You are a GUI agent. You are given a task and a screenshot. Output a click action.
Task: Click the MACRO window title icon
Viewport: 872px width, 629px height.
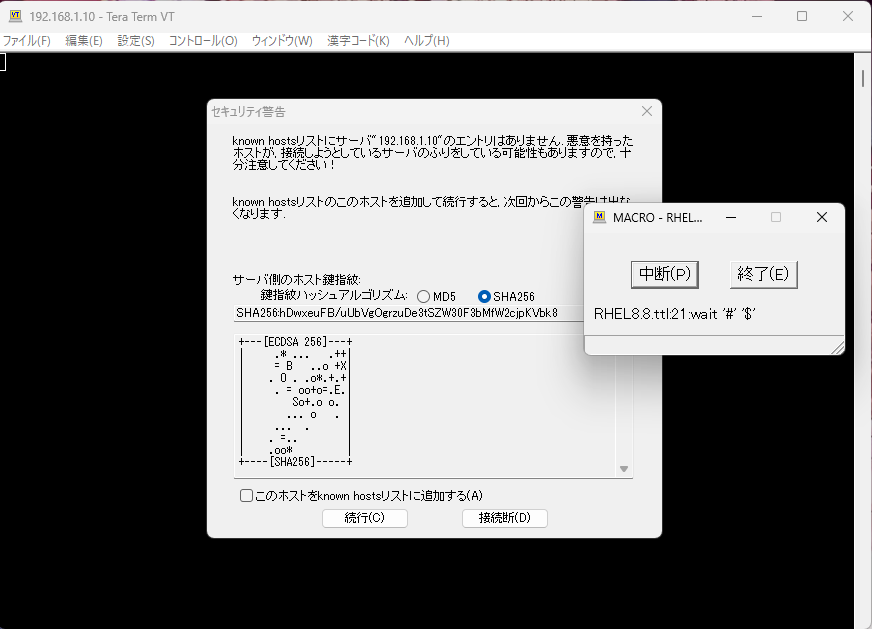click(x=600, y=217)
